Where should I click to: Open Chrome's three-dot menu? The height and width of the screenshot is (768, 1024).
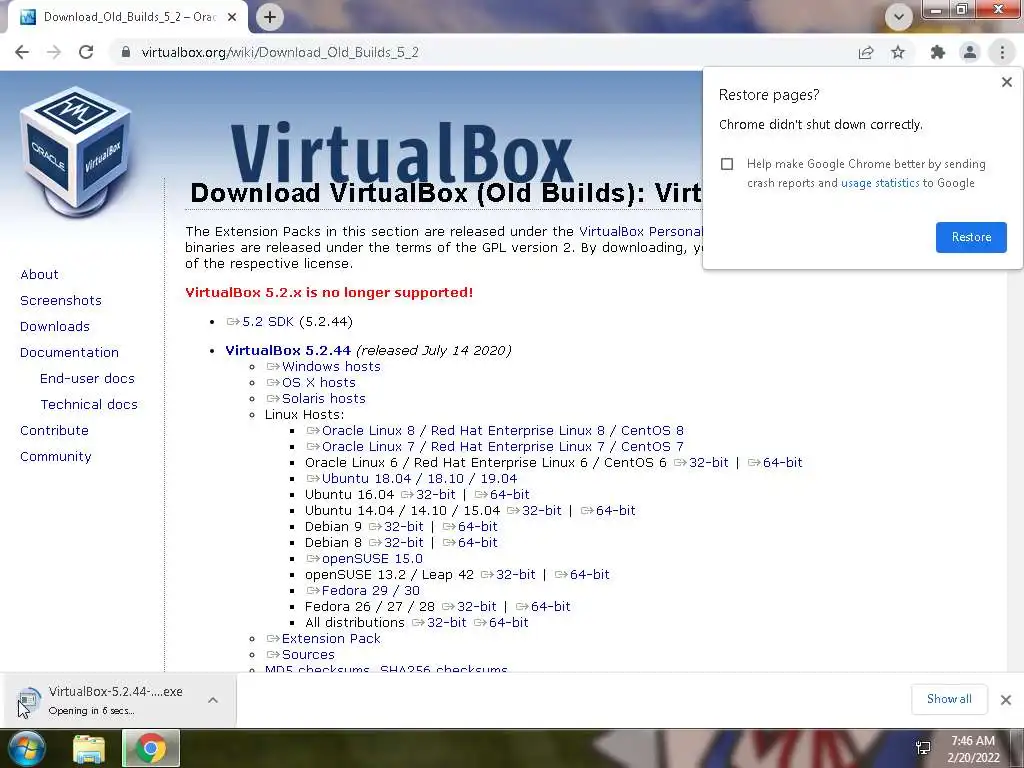pos(1002,52)
